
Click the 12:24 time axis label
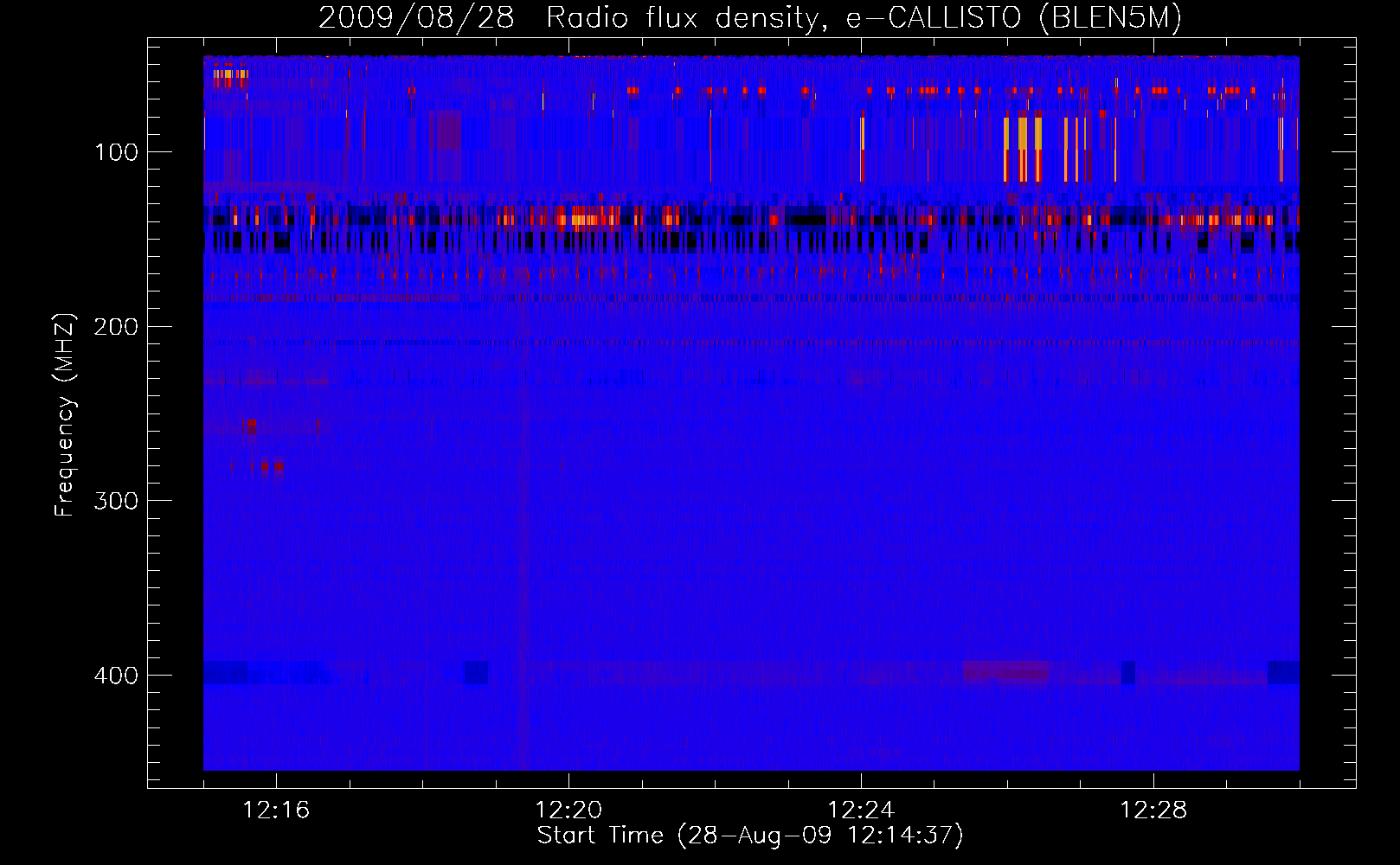pyautogui.click(x=861, y=810)
